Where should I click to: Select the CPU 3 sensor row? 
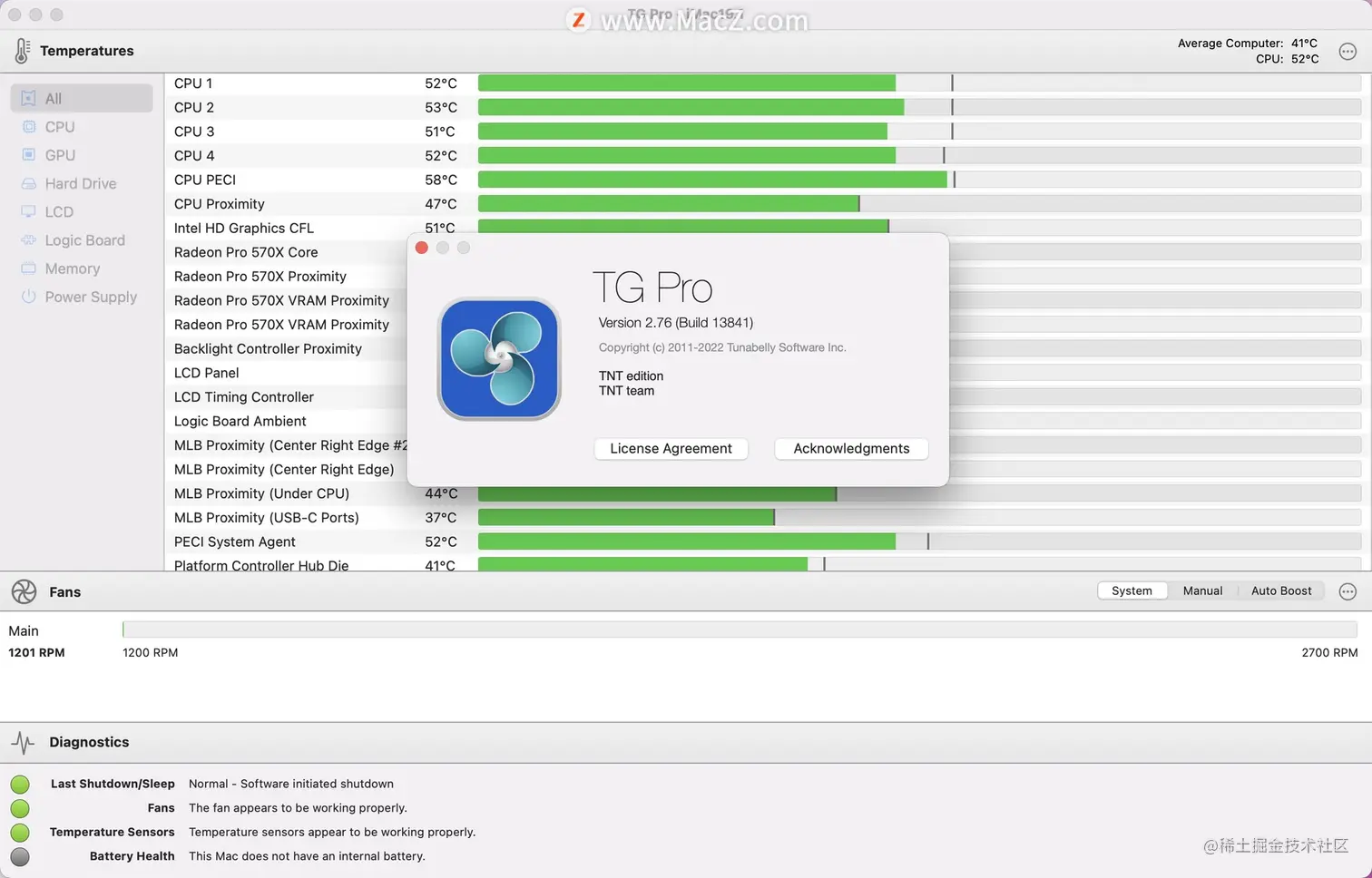(768, 132)
